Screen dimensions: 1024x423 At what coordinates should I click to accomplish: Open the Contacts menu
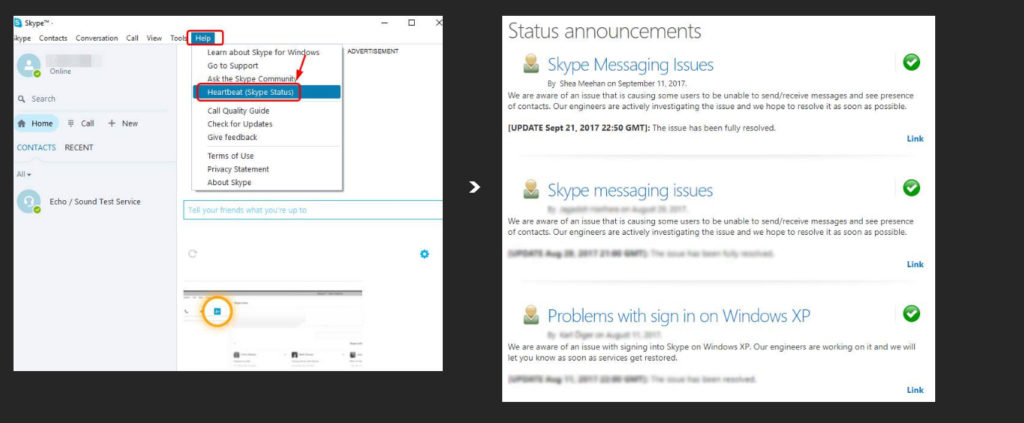point(53,39)
